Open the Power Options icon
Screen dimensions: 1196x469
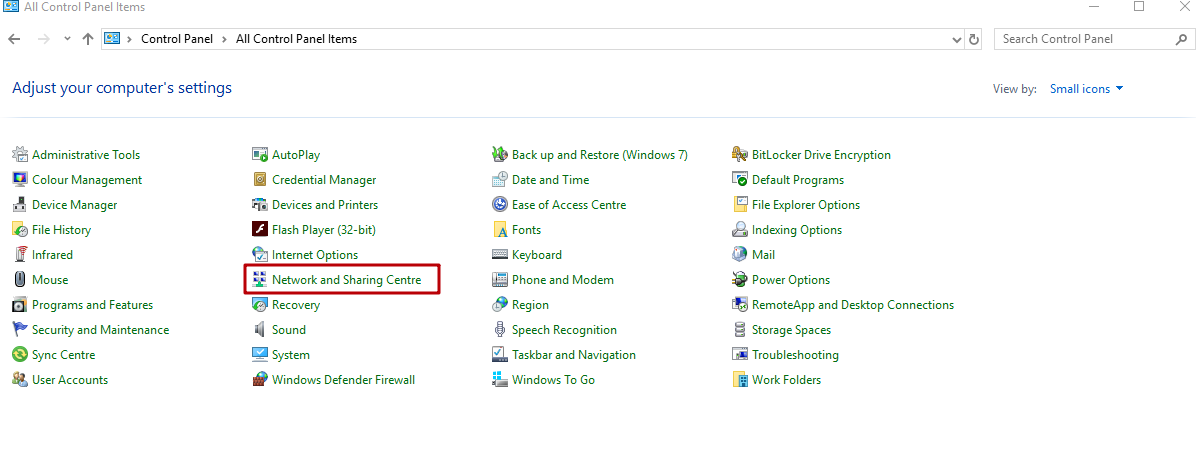(739, 280)
